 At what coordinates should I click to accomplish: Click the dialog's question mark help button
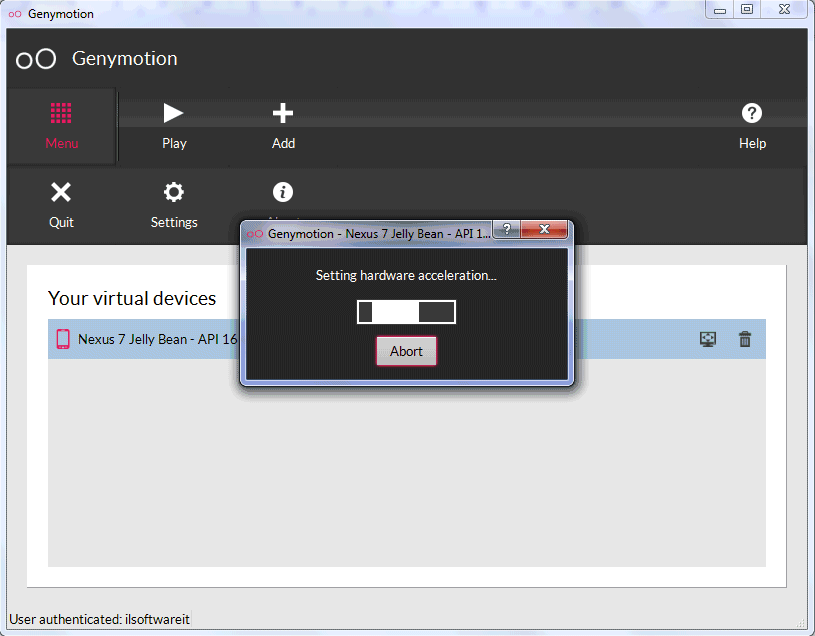point(507,229)
